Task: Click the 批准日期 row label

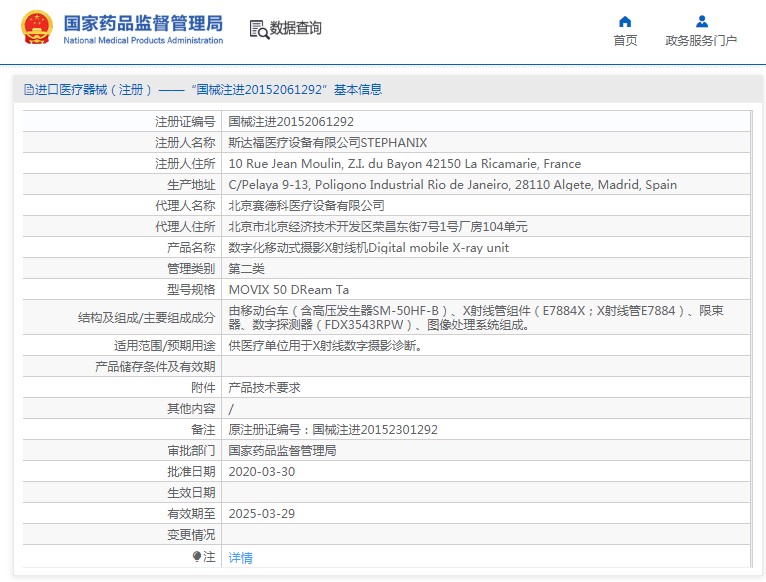Action: coord(191,472)
